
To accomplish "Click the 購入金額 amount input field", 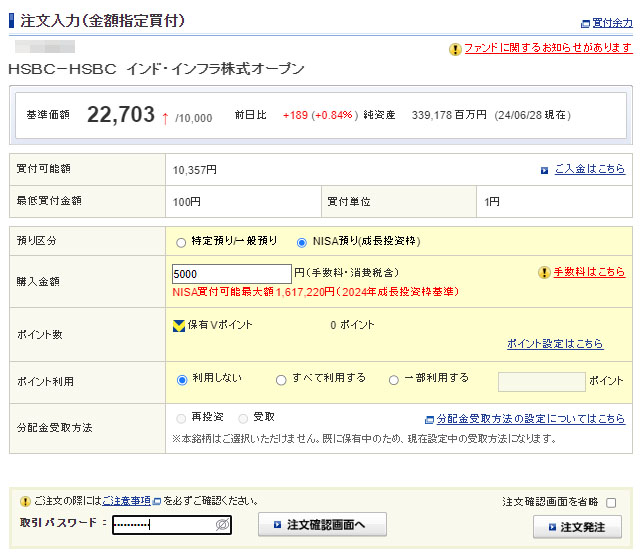I will (x=231, y=273).
